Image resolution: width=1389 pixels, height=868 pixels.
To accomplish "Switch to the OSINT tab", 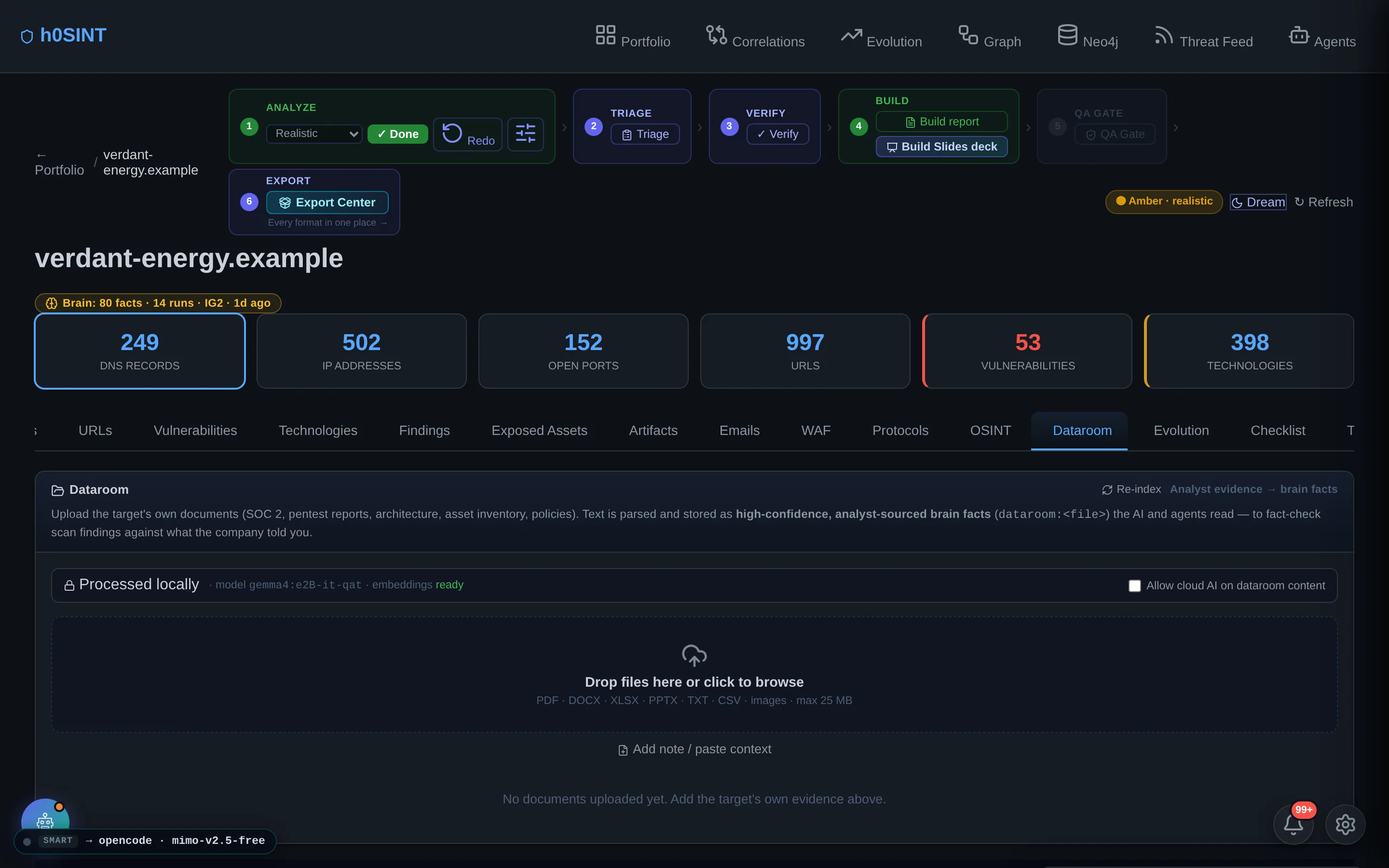I will click(990, 431).
